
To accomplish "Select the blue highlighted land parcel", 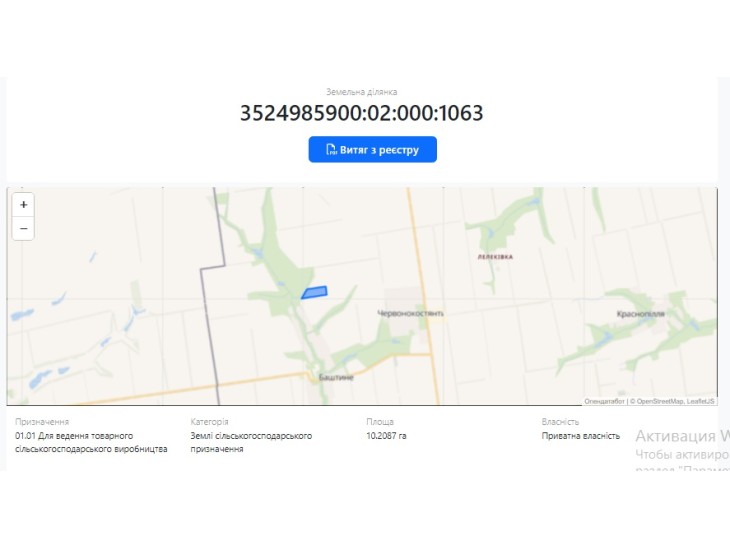I will click(315, 292).
